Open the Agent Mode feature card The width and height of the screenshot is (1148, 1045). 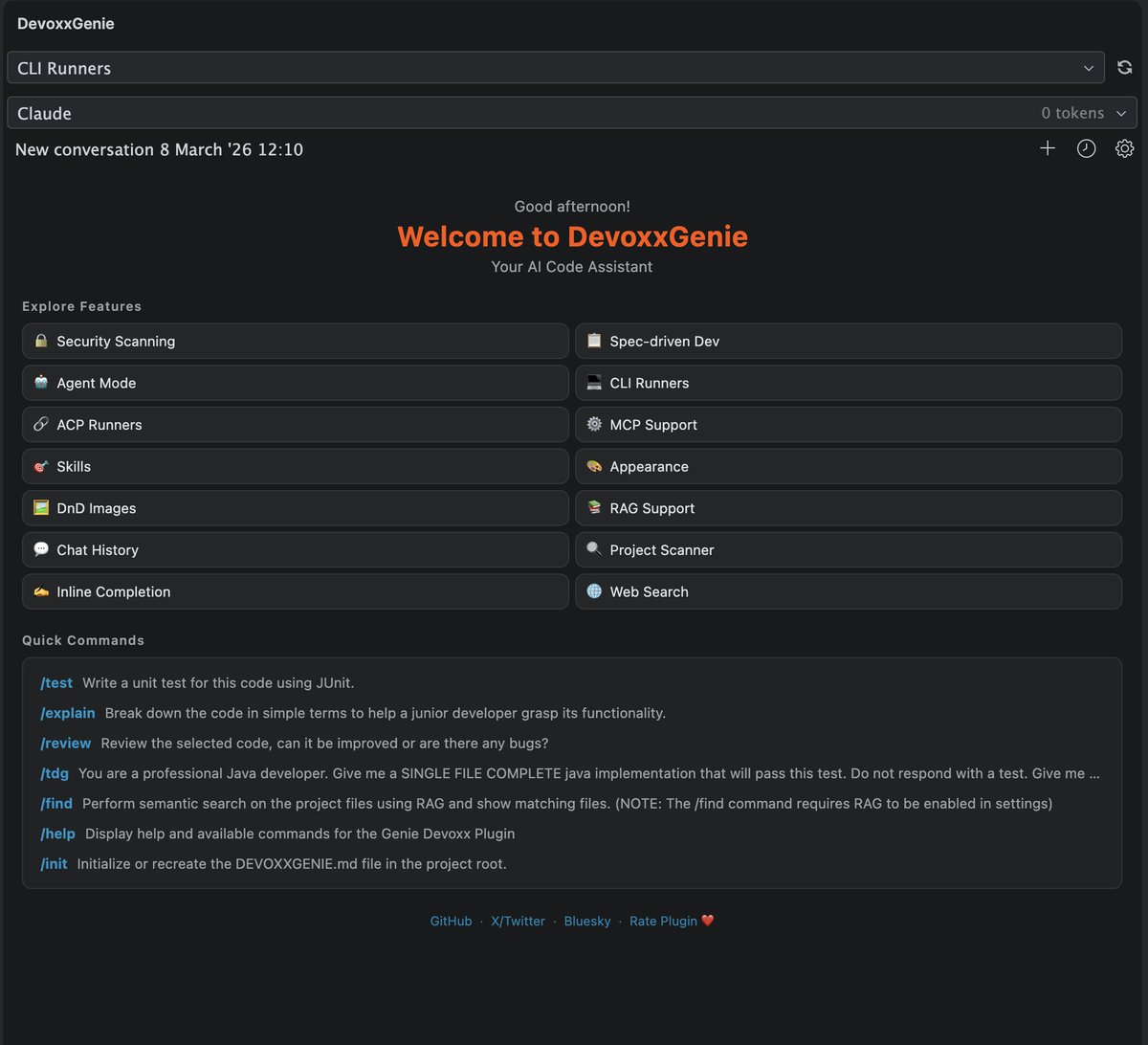(x=296, y=383)
